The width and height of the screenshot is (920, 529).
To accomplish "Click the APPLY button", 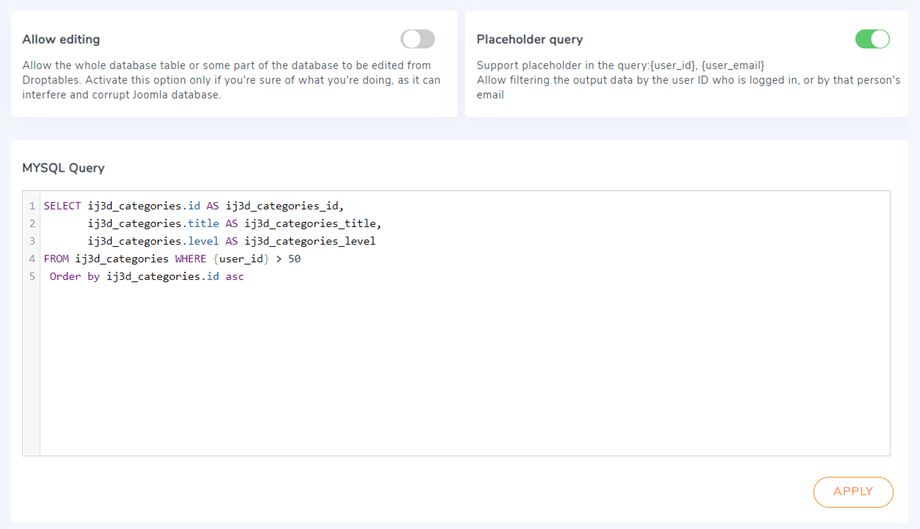I will tap(853, 491).
